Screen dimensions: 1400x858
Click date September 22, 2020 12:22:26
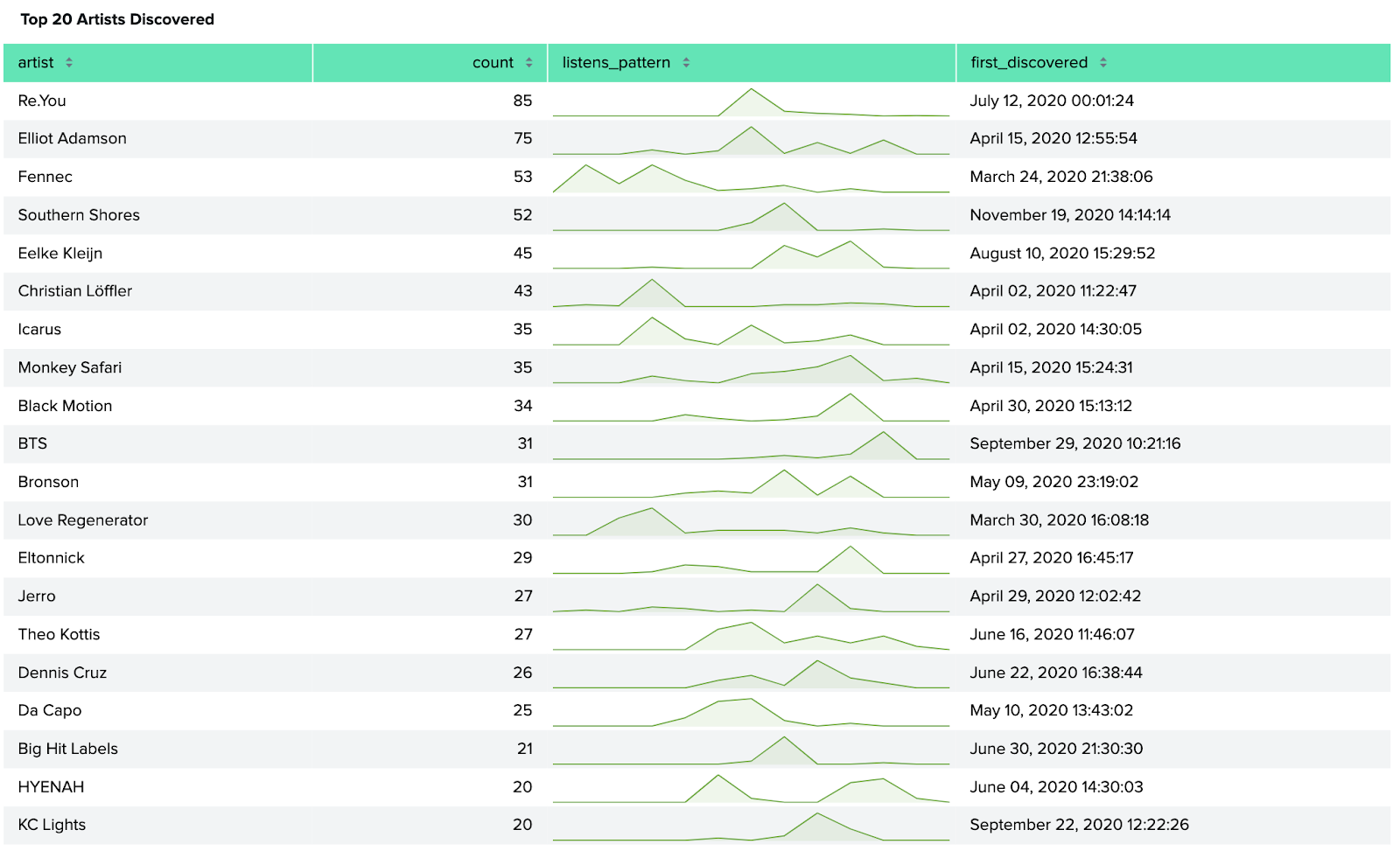coord(1080,825)
